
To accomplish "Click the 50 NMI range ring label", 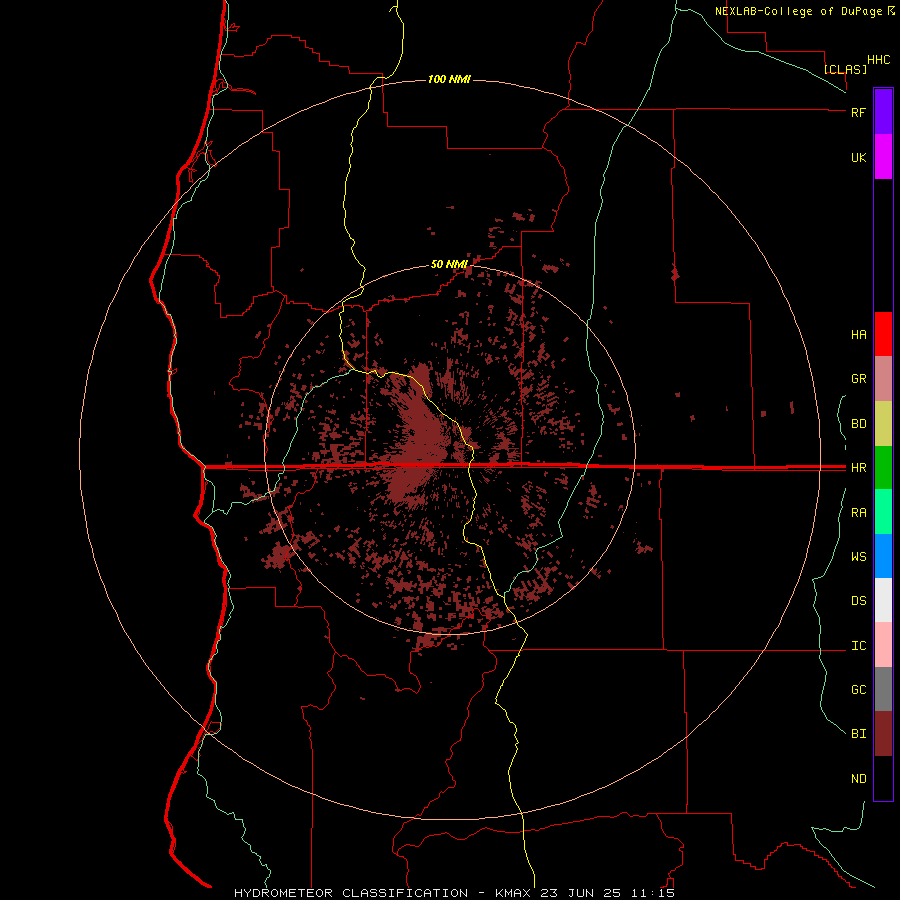I will (449, 264).
